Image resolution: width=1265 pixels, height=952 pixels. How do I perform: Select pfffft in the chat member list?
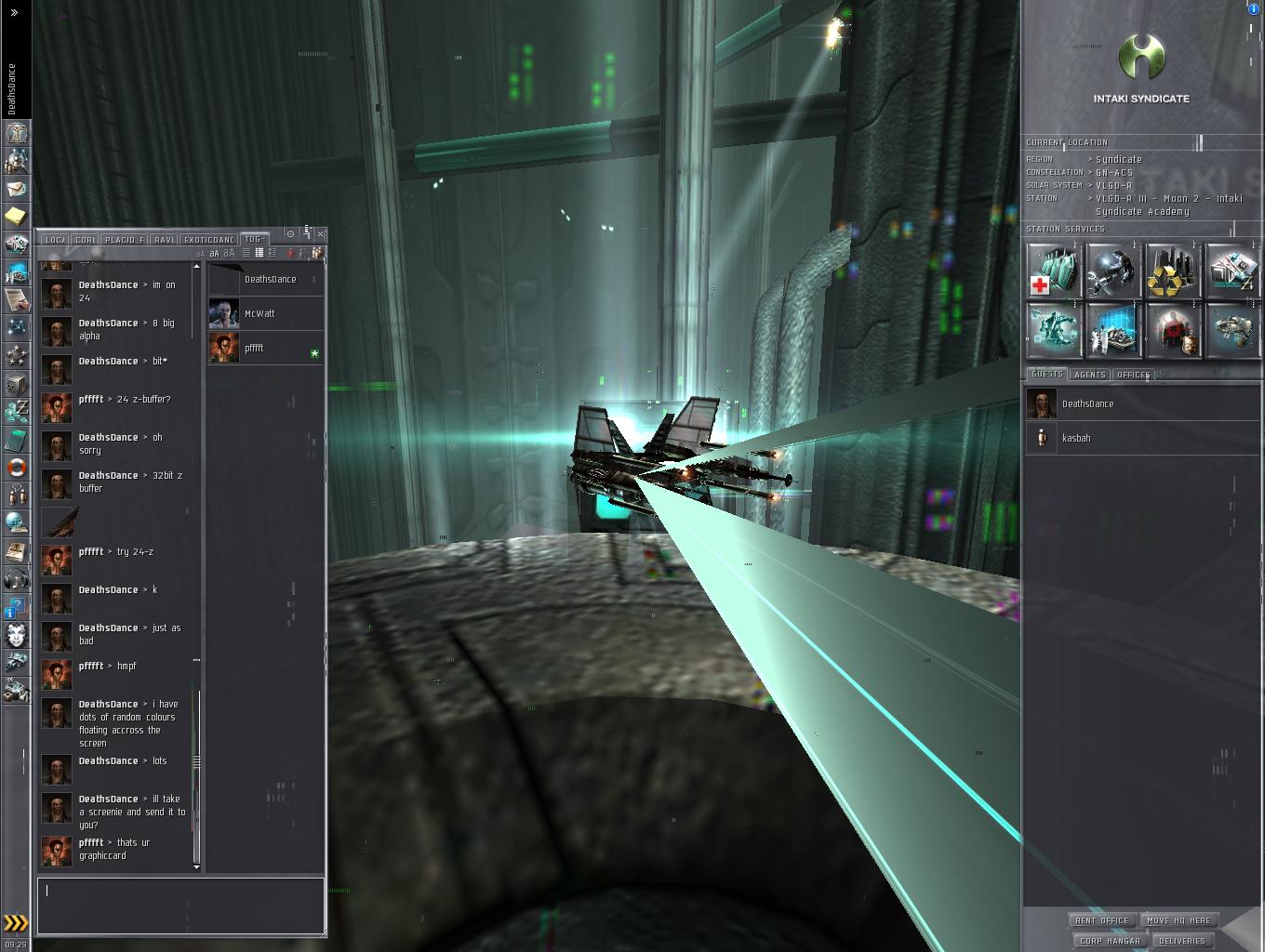click(265, 348)
